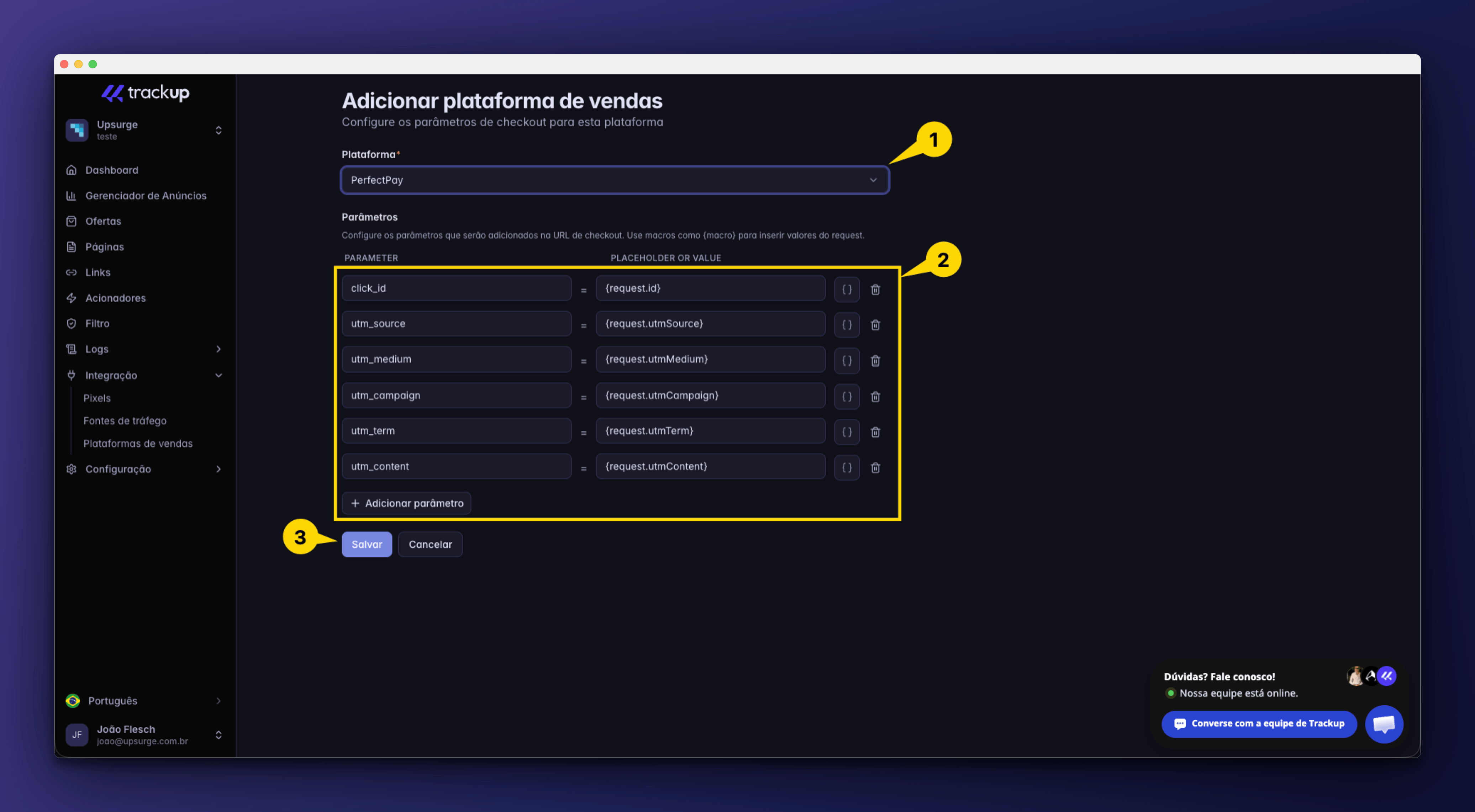Delete the utm_source parameter row
Image resolution: width=1475 pixels, height=812 pixels.
pos(875,325)
